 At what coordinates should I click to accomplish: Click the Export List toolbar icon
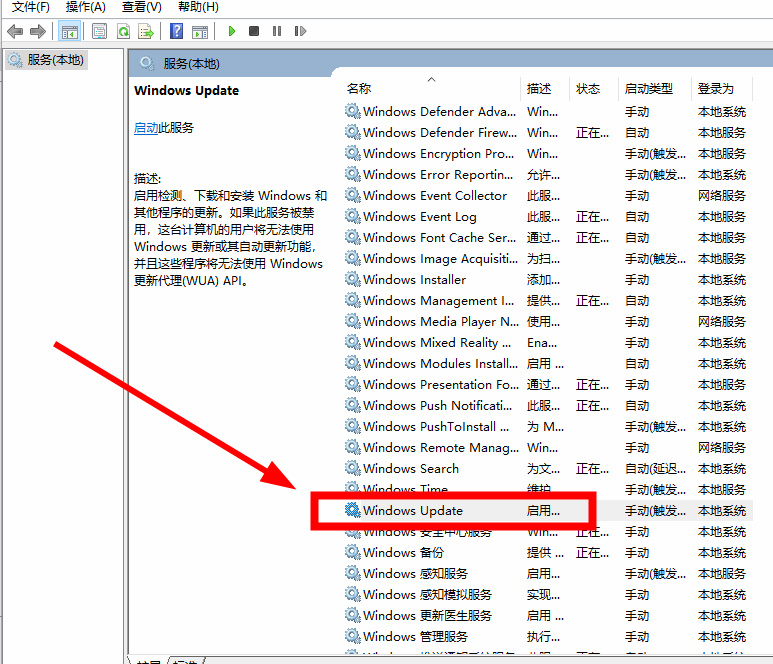(x=146, y=31)
